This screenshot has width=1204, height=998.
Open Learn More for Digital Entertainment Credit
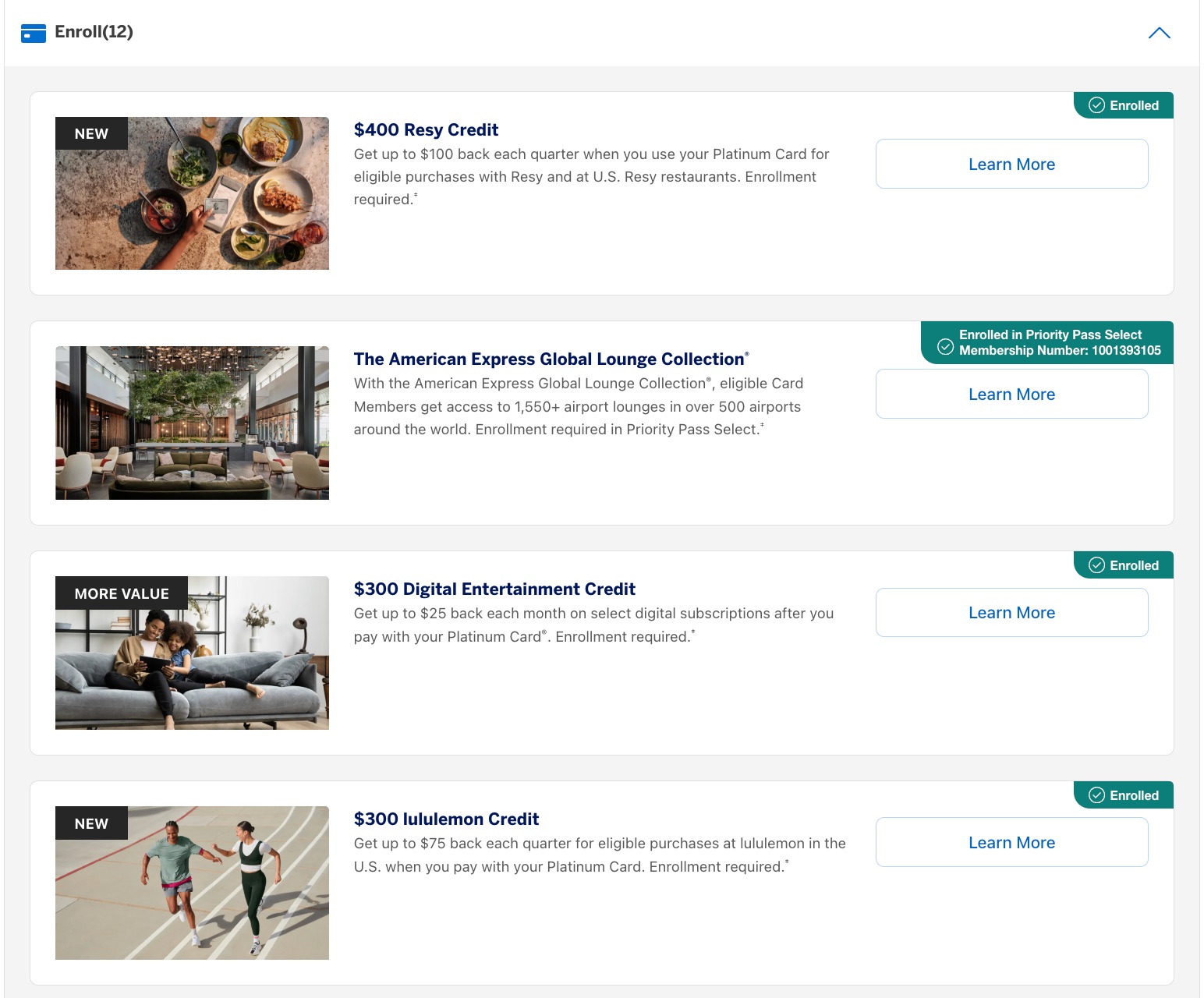(x=1011, y=612)
